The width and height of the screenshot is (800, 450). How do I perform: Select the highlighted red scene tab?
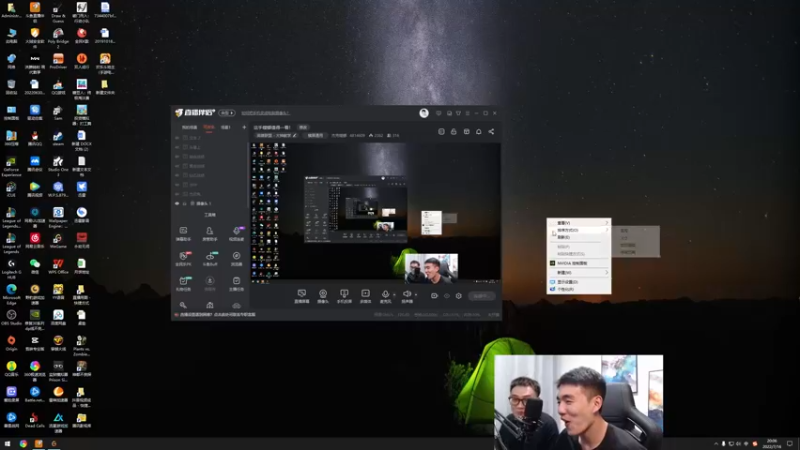[x=209, y=127]
